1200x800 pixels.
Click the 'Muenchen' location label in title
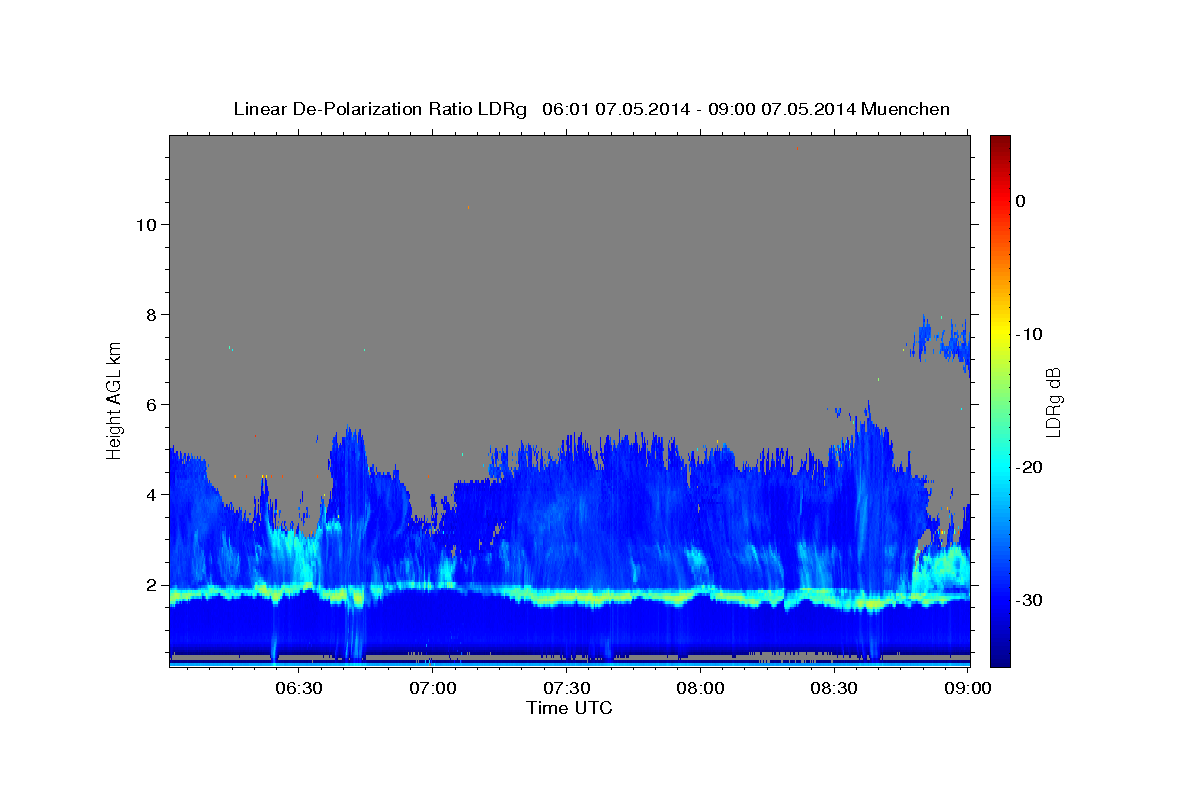click(905, 109)
